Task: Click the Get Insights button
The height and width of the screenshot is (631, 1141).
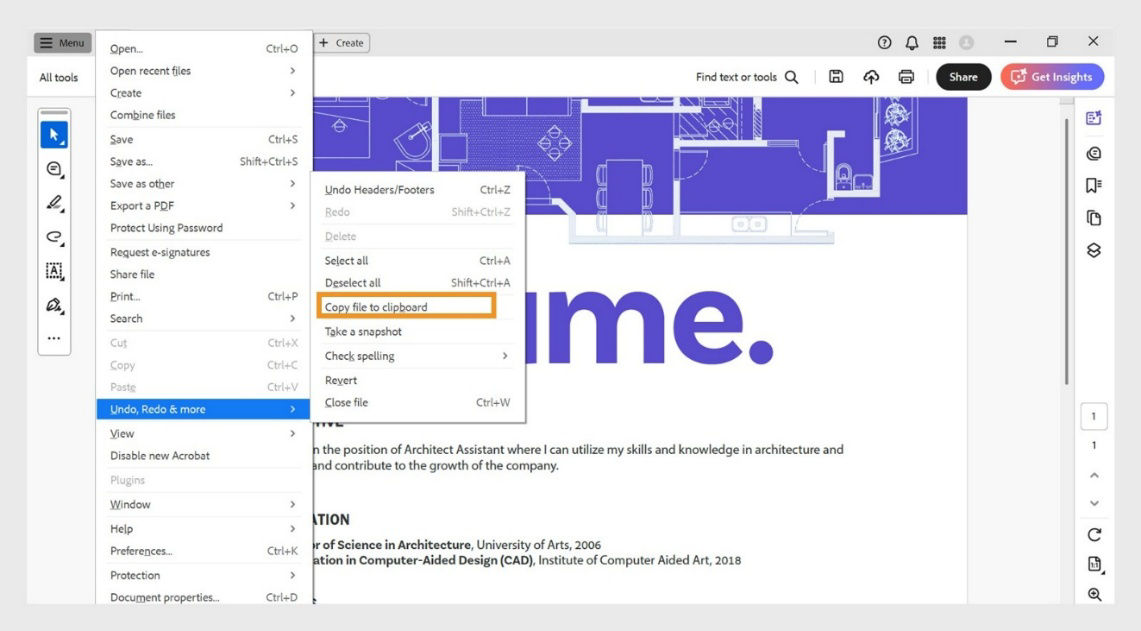Action: tap(1052, 76)
